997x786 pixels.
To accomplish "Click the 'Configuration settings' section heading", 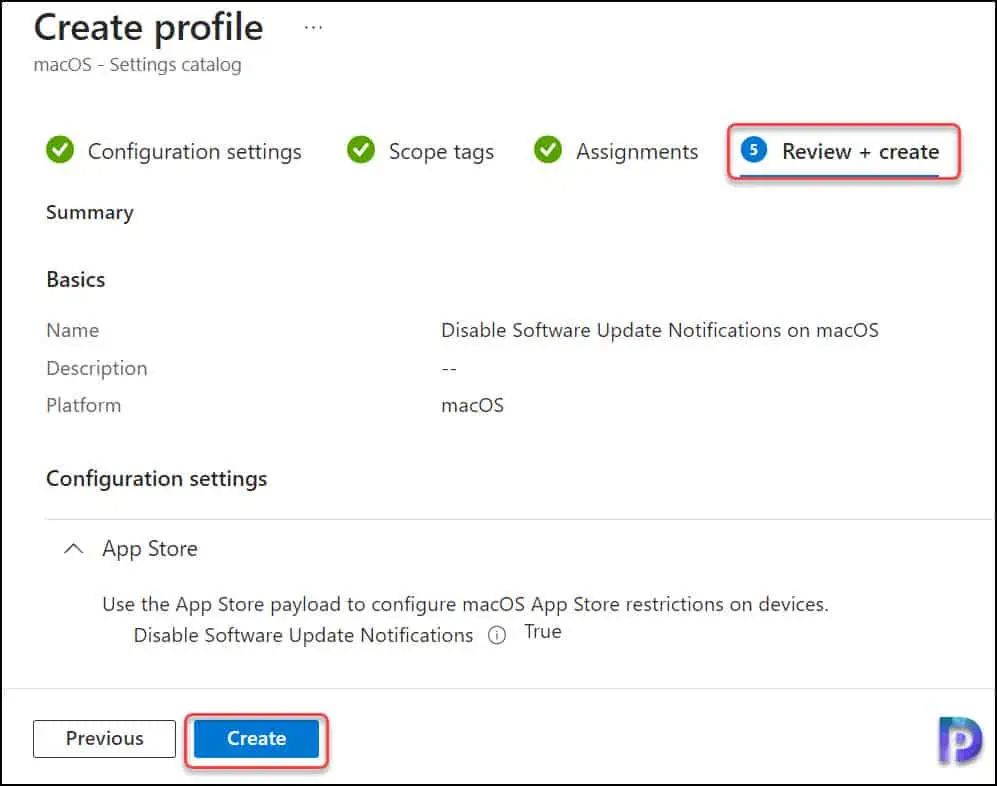I will click(x=156, y=479).
